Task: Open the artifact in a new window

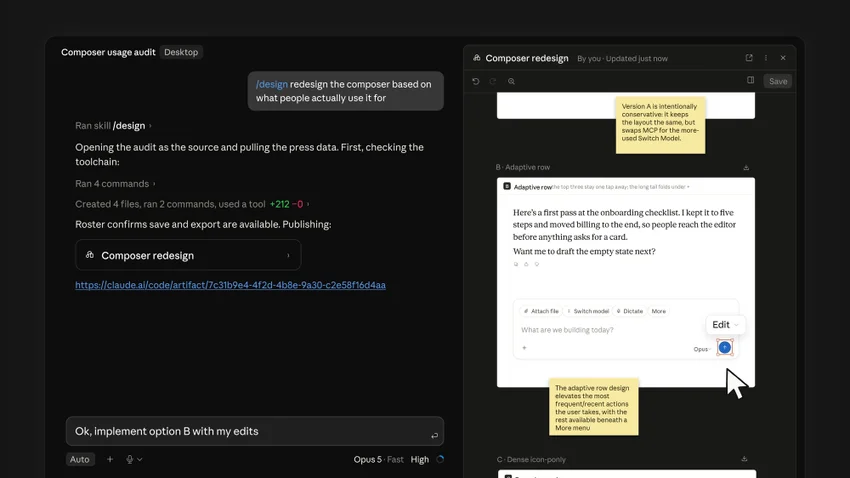Action: coord(749,57)
